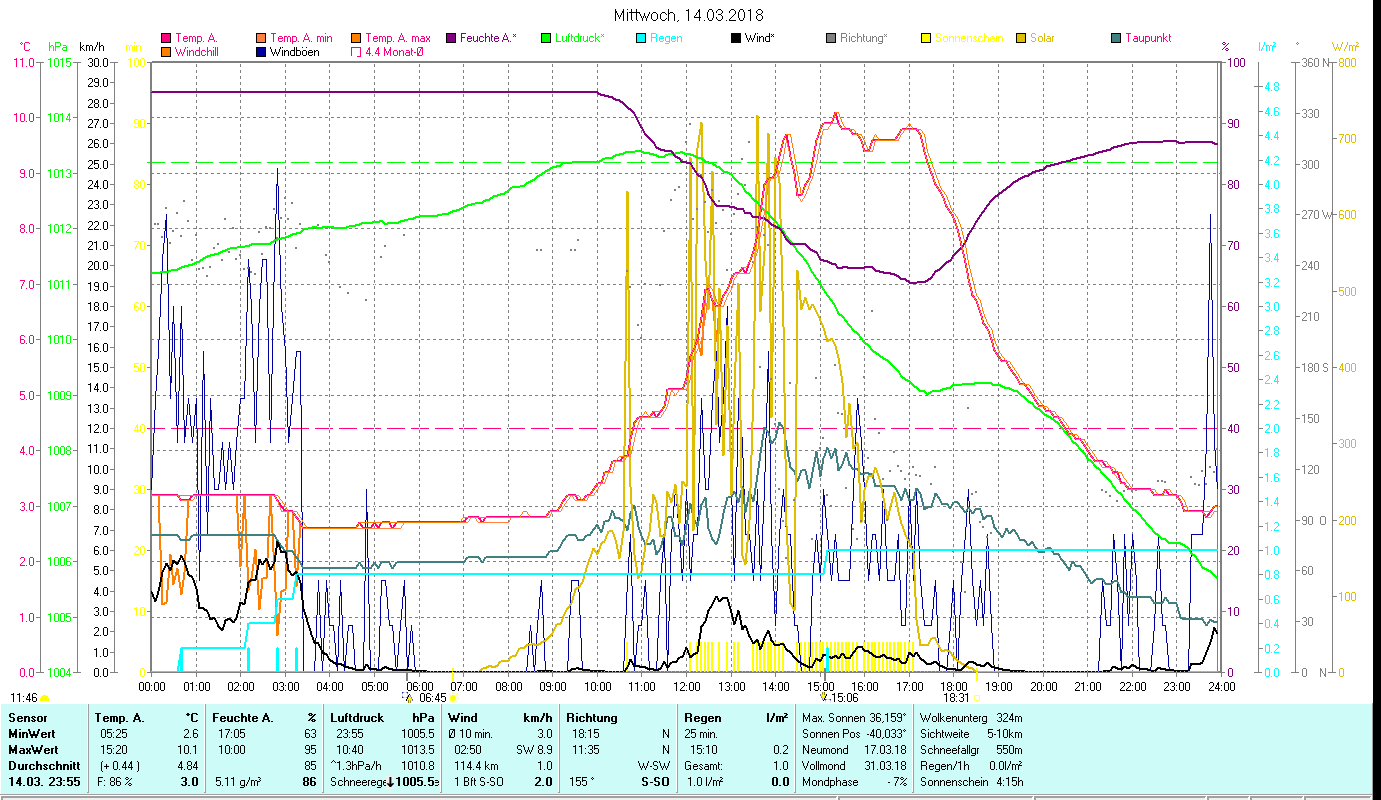The height and width of the screenshot is (800, 1381).
Task: Click the average temperature value 4.84
Action: pos(187,766)
